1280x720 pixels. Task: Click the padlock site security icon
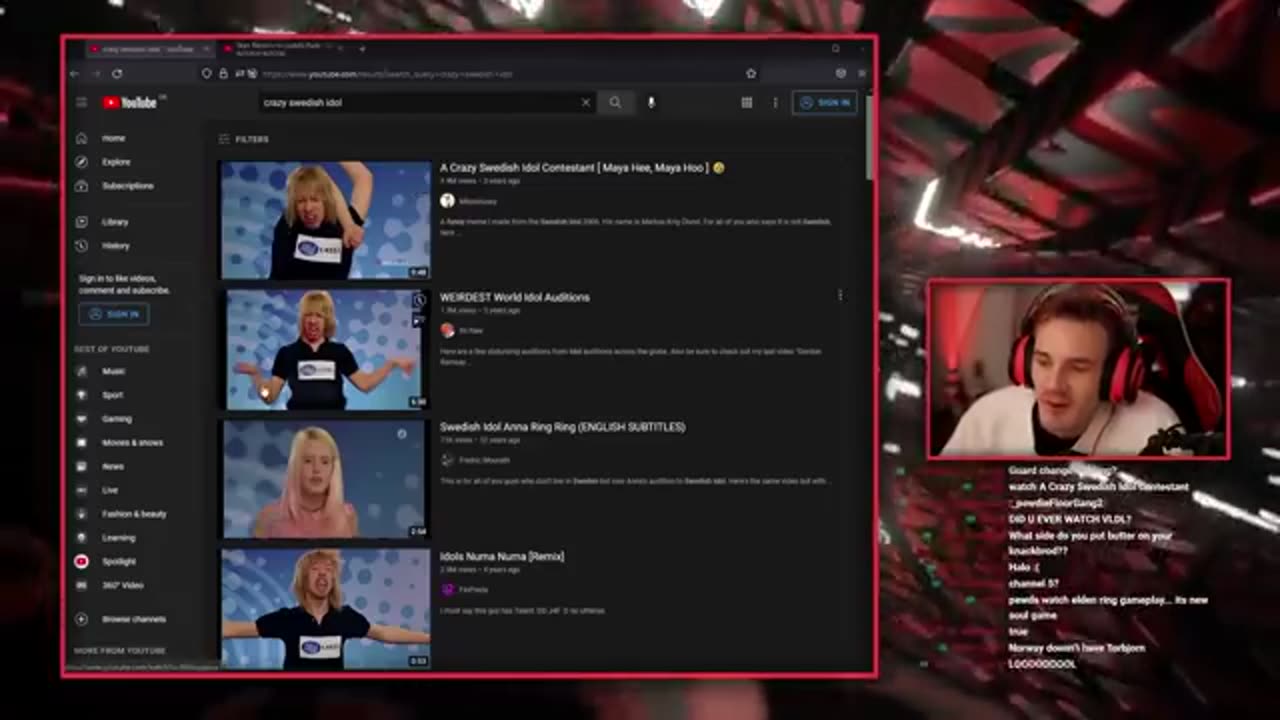coord(223,73)
